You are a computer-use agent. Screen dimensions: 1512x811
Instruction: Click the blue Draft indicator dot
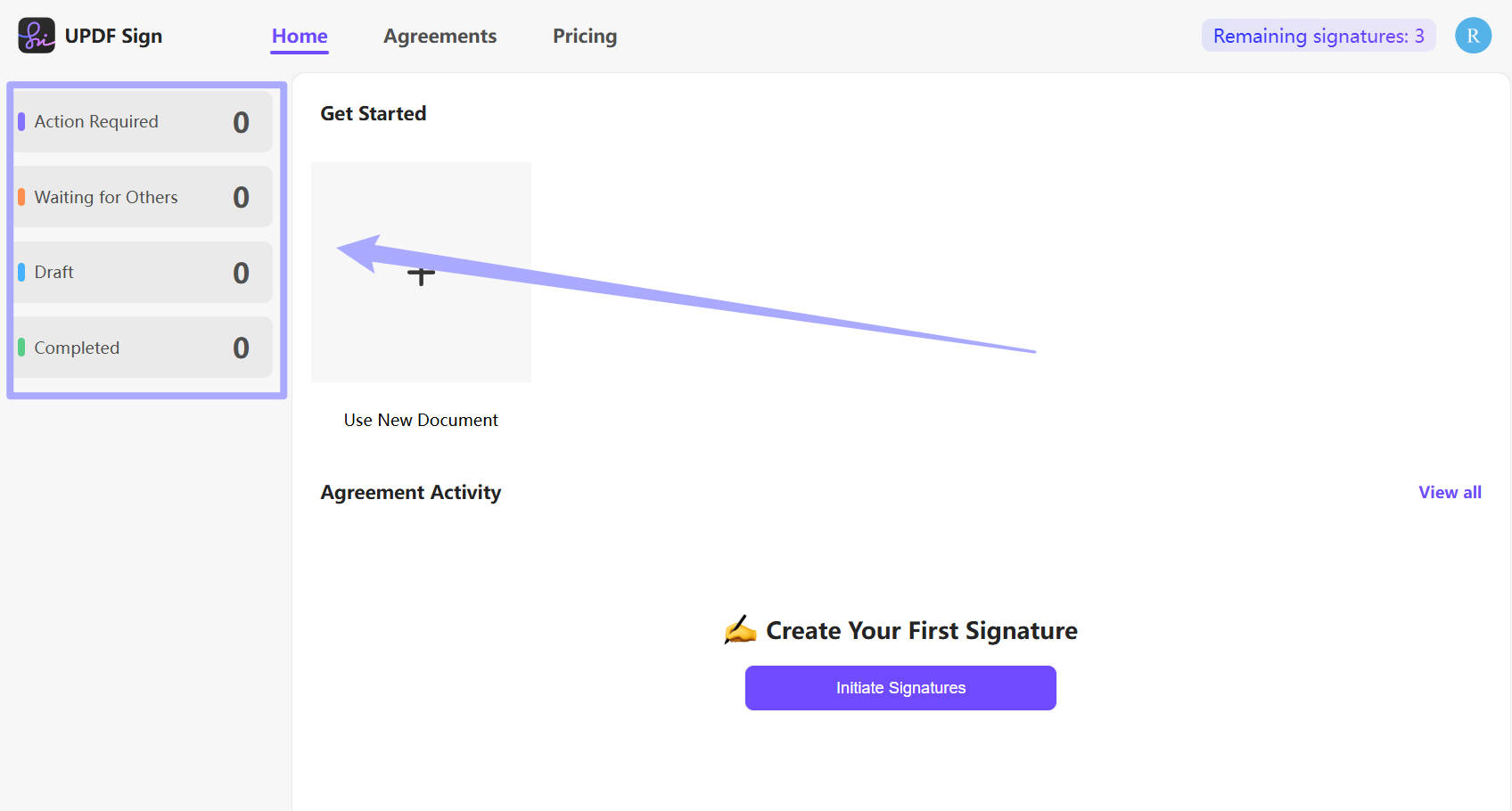(x=22, y=272)
